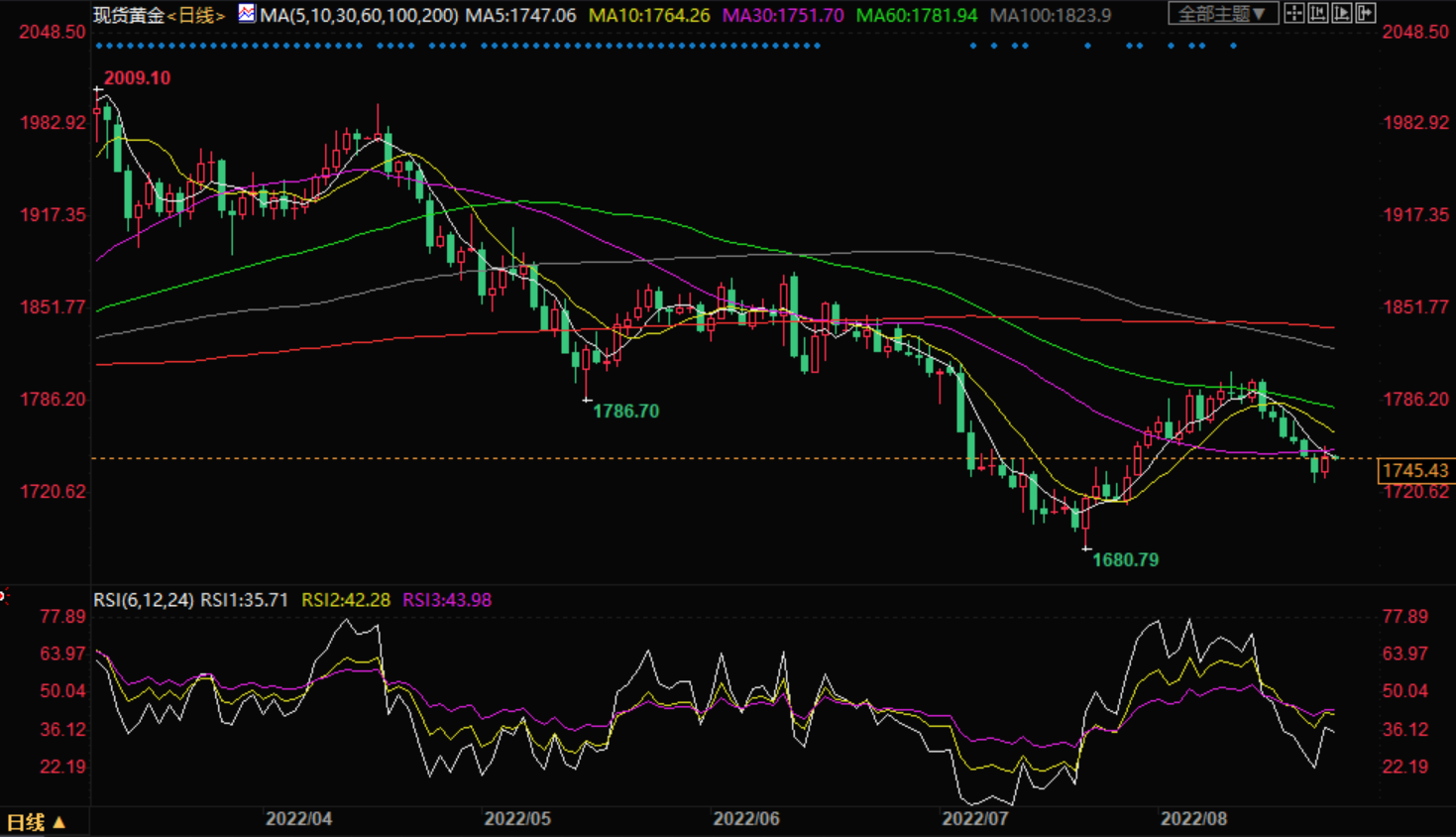Click the 2009.10 high price marker
Image resolution: width=1456 pixels, height=837 pixels.
137,78
